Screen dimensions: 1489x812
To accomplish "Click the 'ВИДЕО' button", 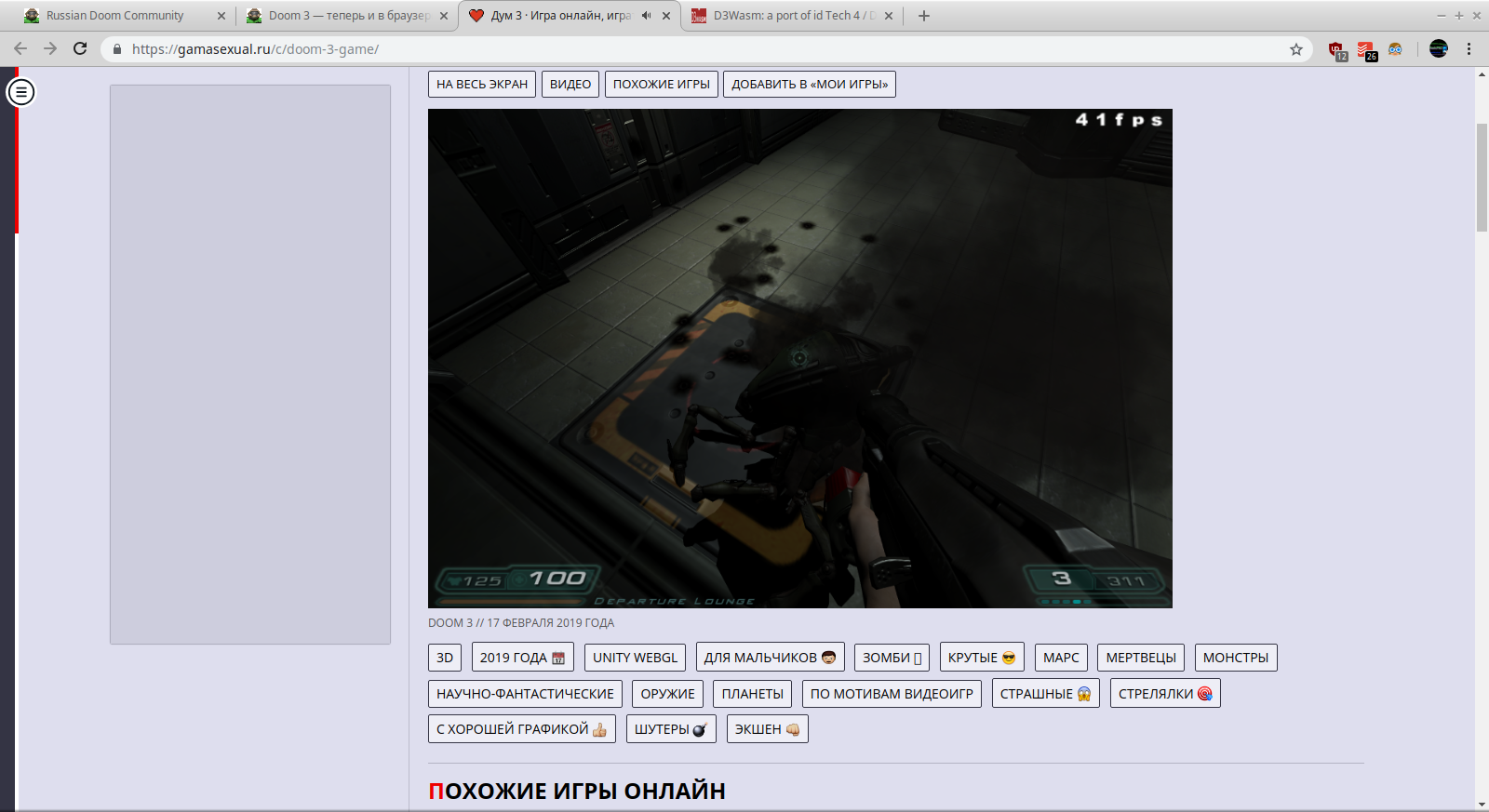I will (x=570, y=84).
